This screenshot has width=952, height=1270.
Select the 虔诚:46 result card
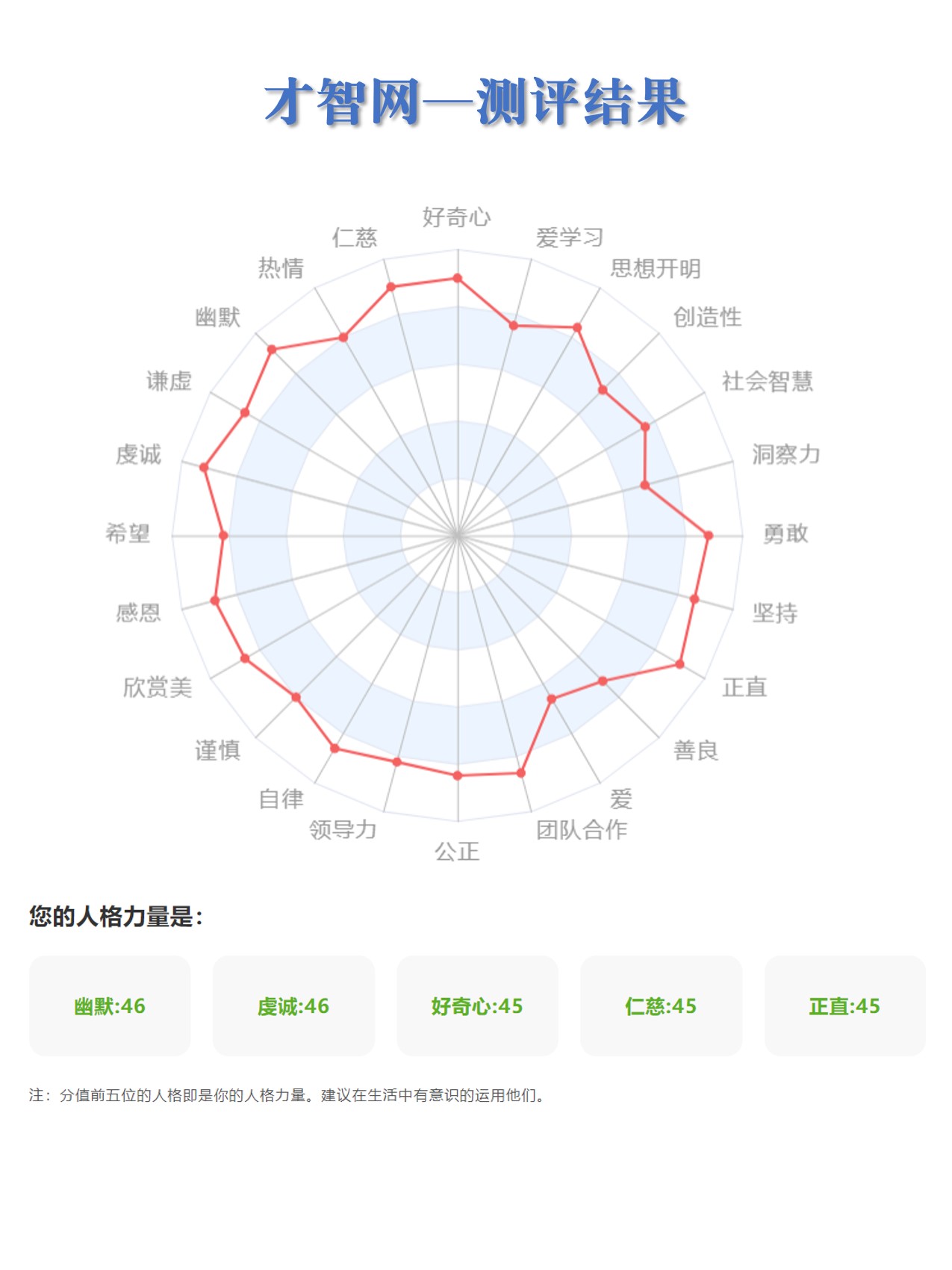[293, 1006]
